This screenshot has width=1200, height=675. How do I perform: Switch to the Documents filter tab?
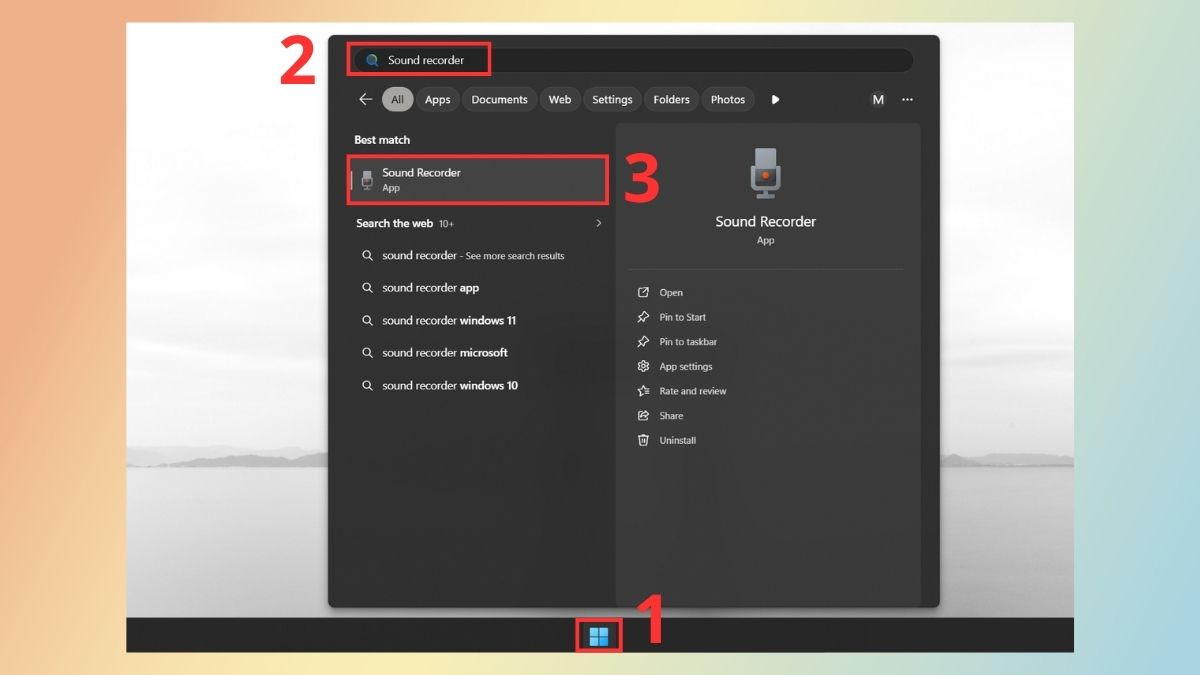pos(499,99)
